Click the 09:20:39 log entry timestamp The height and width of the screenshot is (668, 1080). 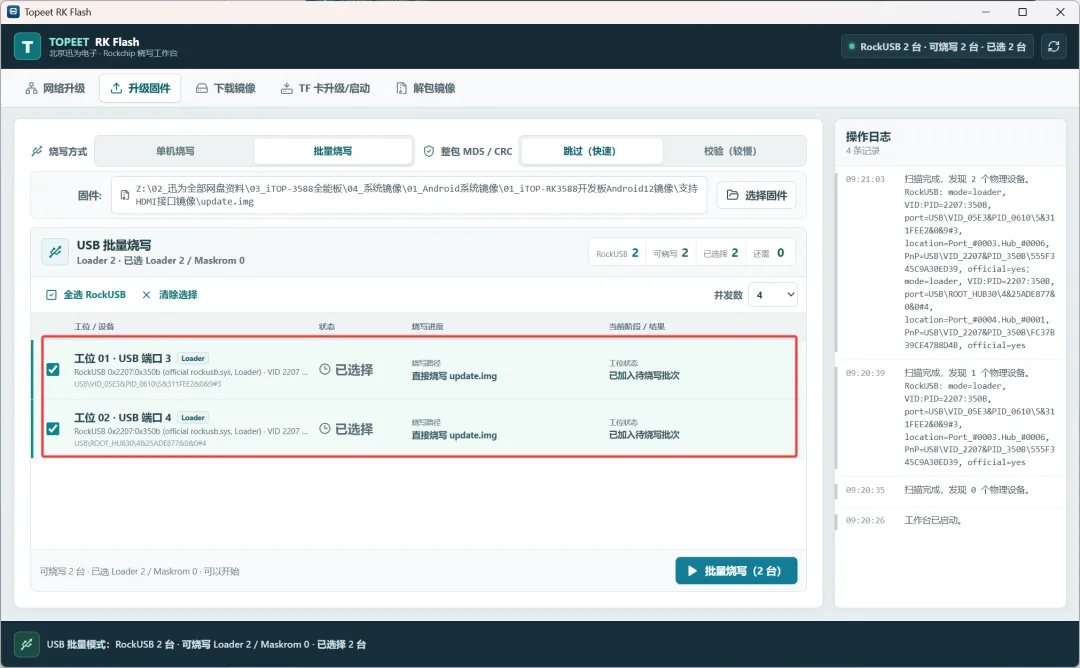click(x=865, y=373)
